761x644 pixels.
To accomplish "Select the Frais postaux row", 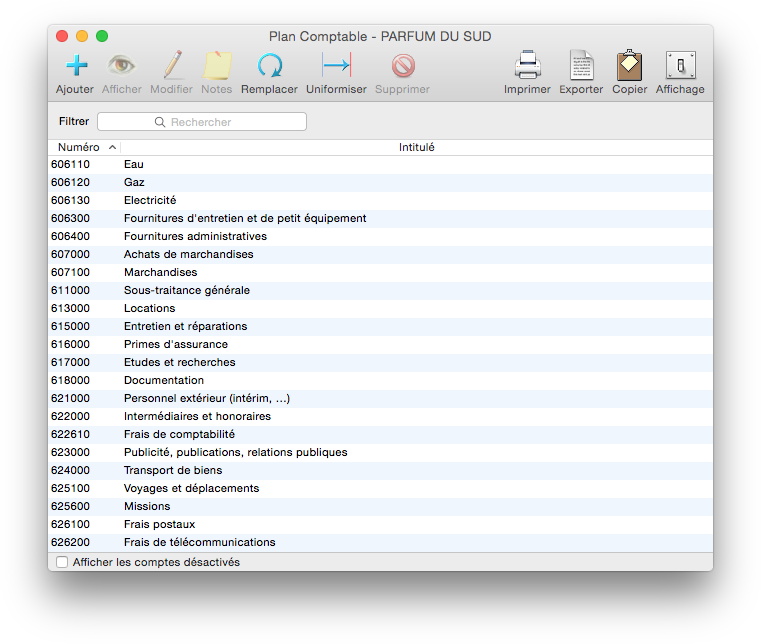I will tap(380, 524).
